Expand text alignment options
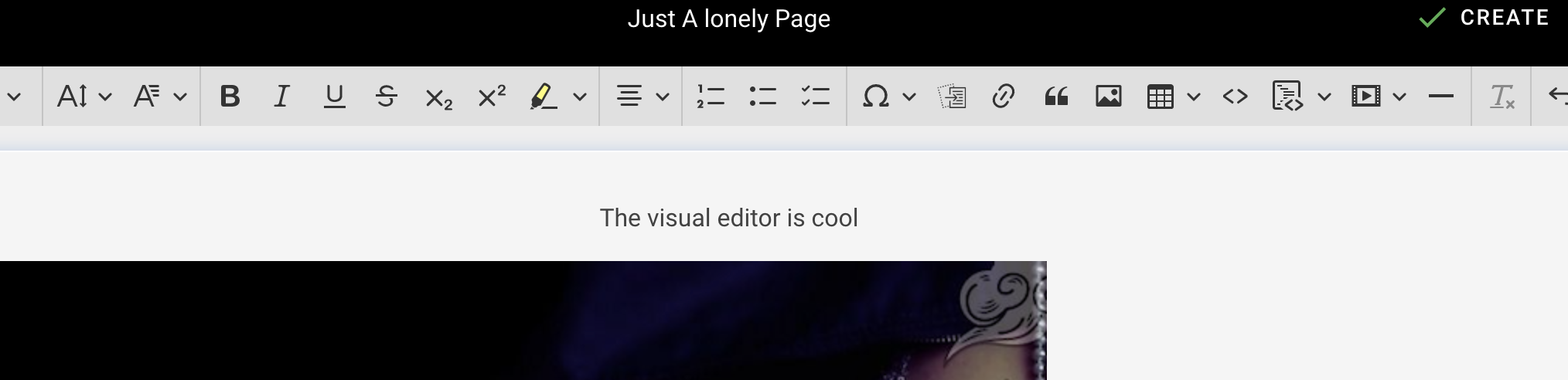The height and width of the screenshot is (380, 1568). (642, 97)
